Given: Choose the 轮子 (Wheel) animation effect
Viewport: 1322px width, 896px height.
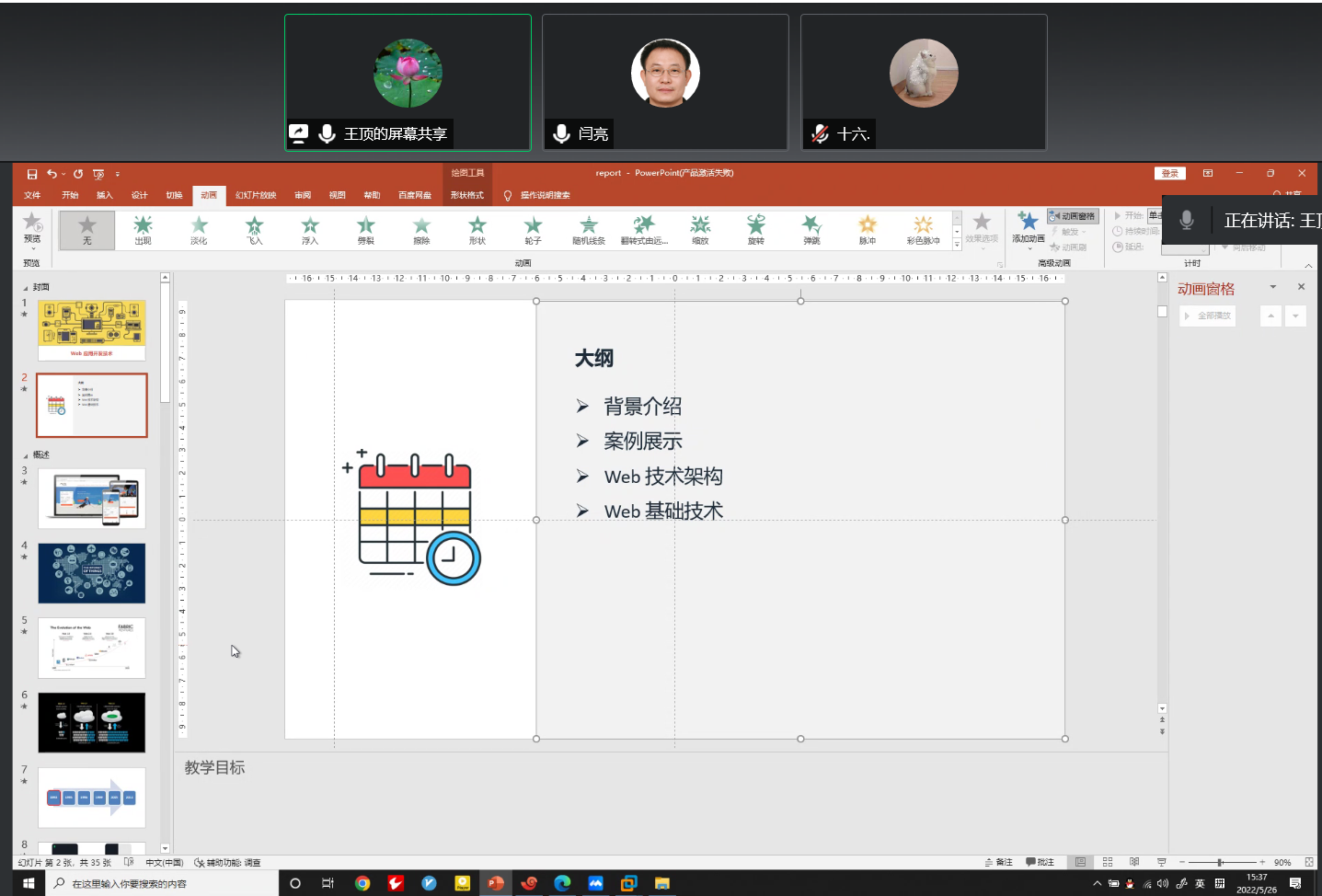Looking at the screenshot, I should click(533, 229).
